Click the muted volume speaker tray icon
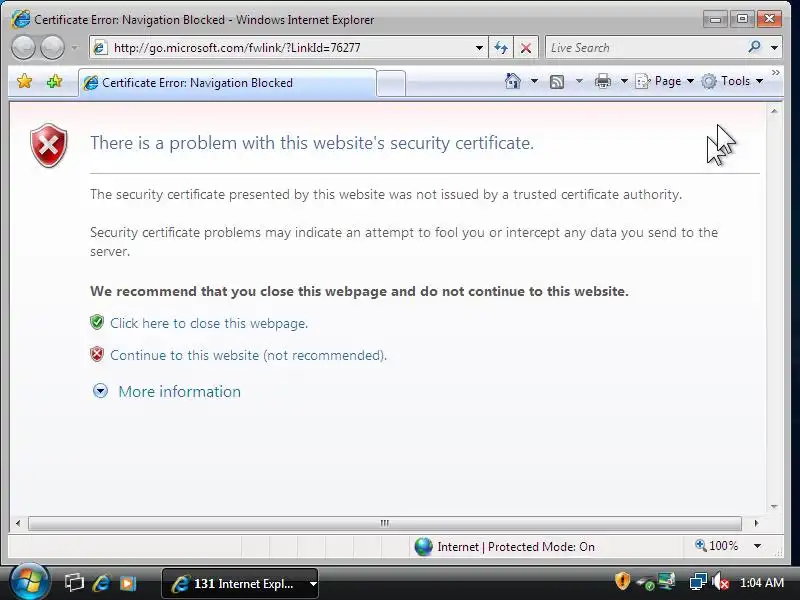800x600 pixels. 720,582
